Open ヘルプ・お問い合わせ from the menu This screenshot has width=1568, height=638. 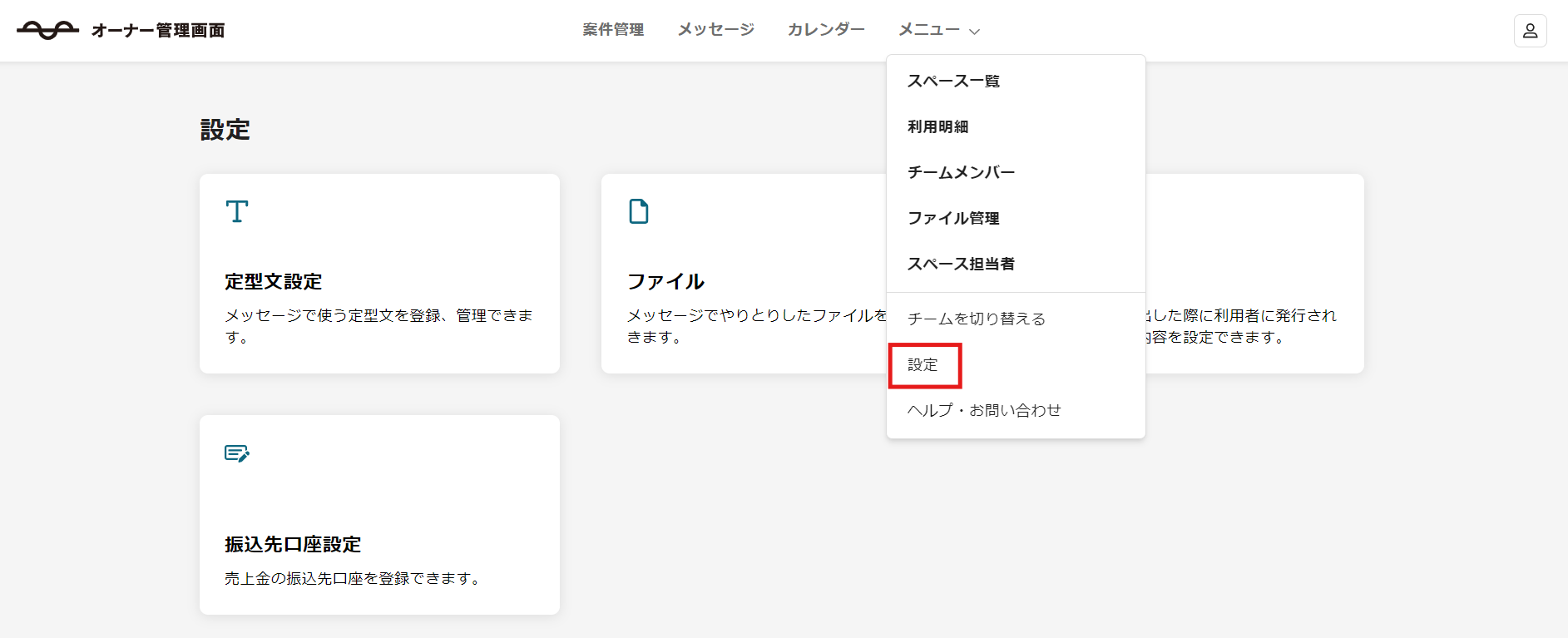click(984, 410)
